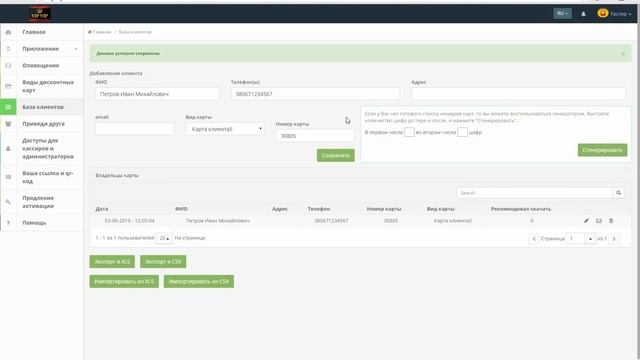Open the Вид карты dropdown

pos(224,129)
